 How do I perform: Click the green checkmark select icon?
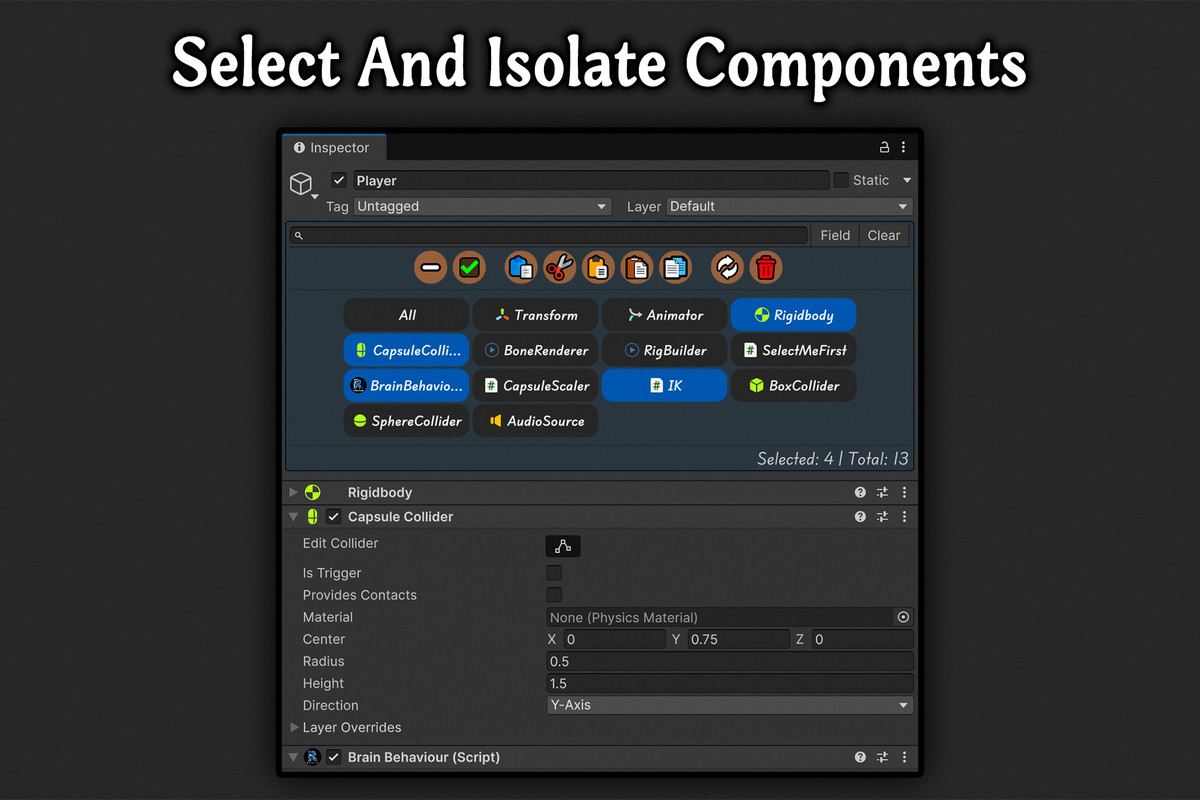click(469, 267)
